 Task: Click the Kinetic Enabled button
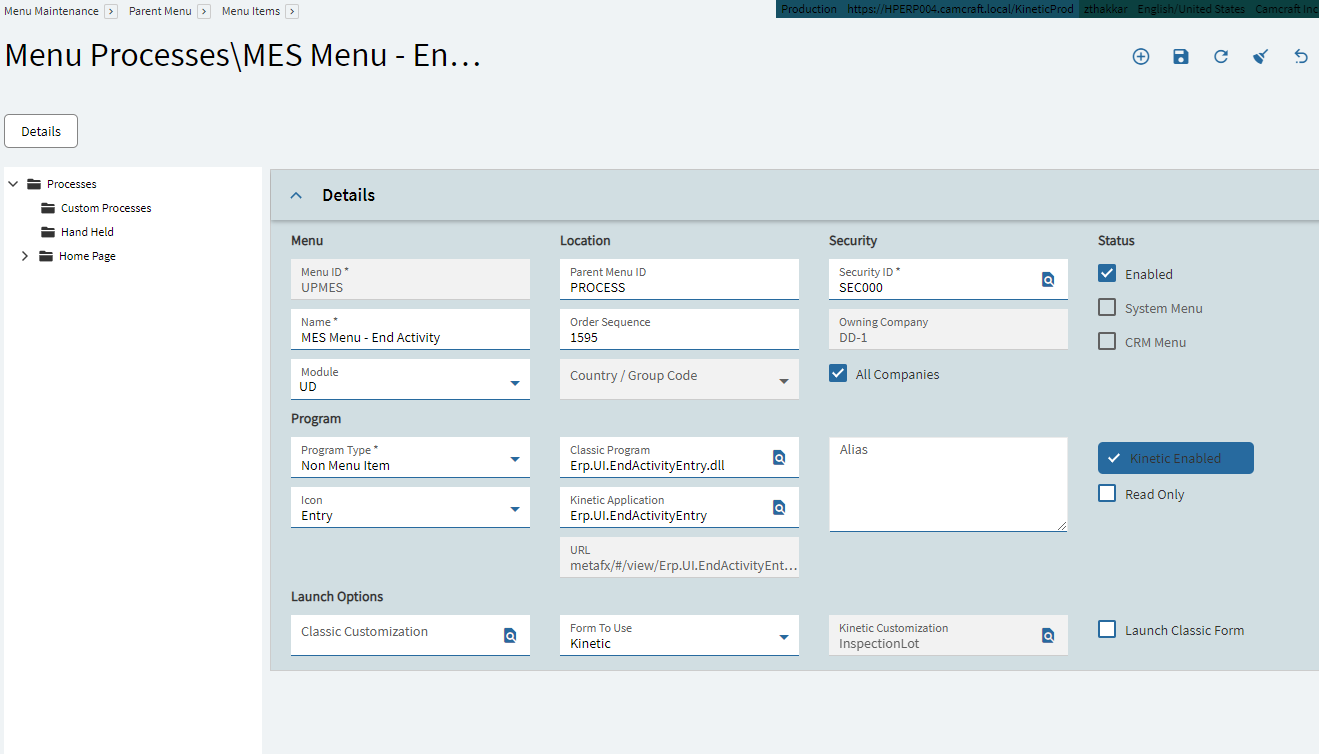click(1175, 458)
